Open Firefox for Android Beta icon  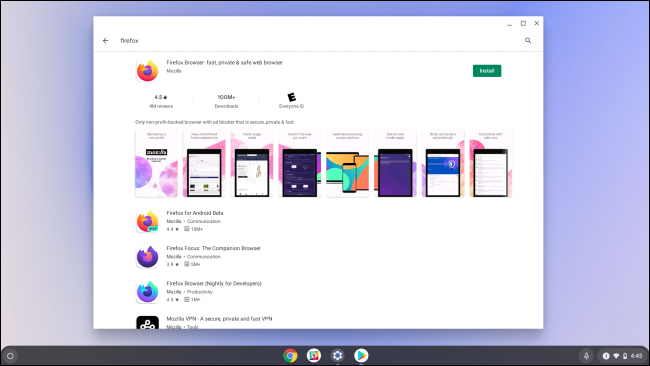coord(148,221)
